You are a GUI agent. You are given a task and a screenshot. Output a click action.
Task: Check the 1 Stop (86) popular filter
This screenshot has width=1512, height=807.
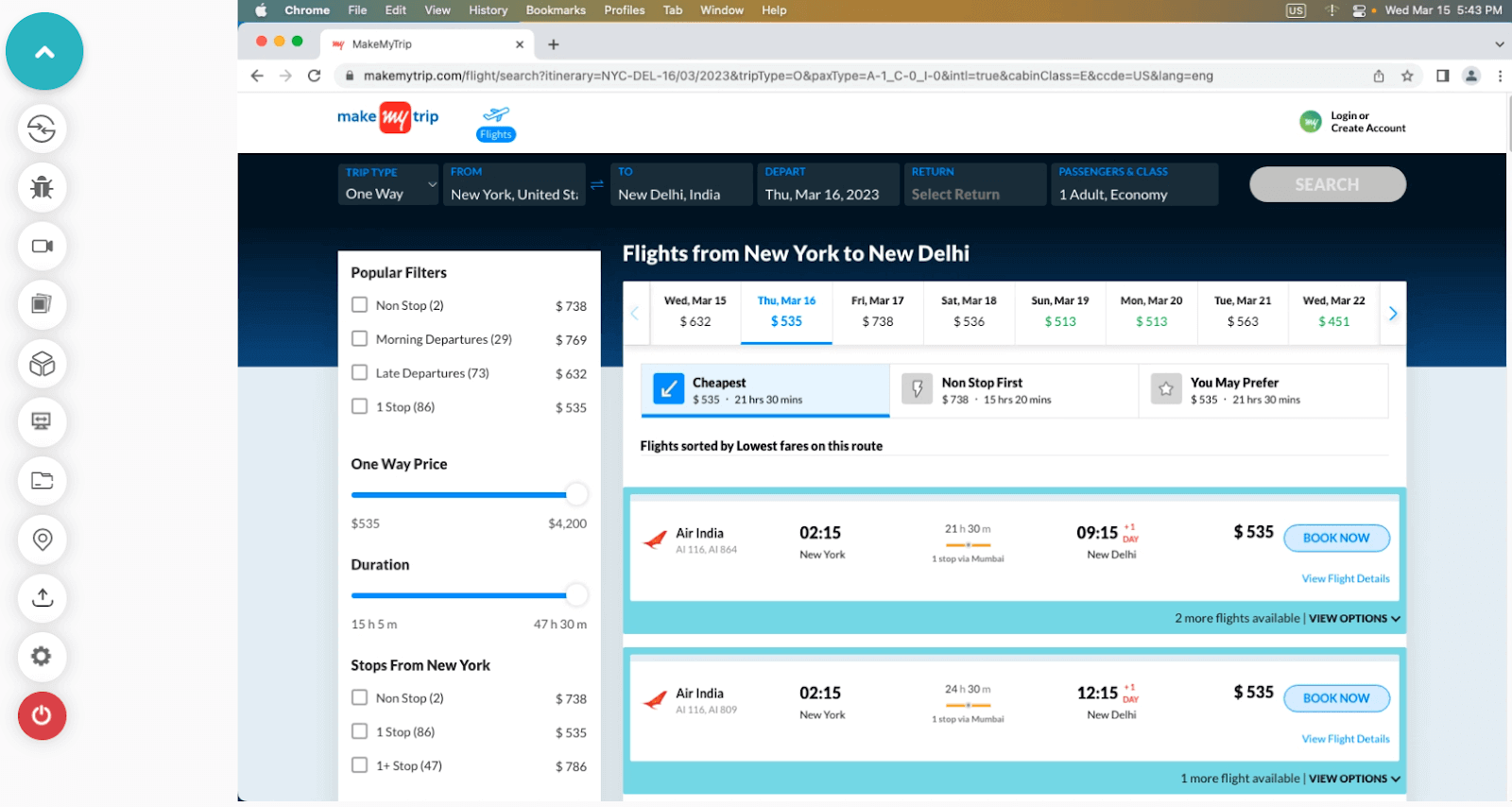point(359,406)
